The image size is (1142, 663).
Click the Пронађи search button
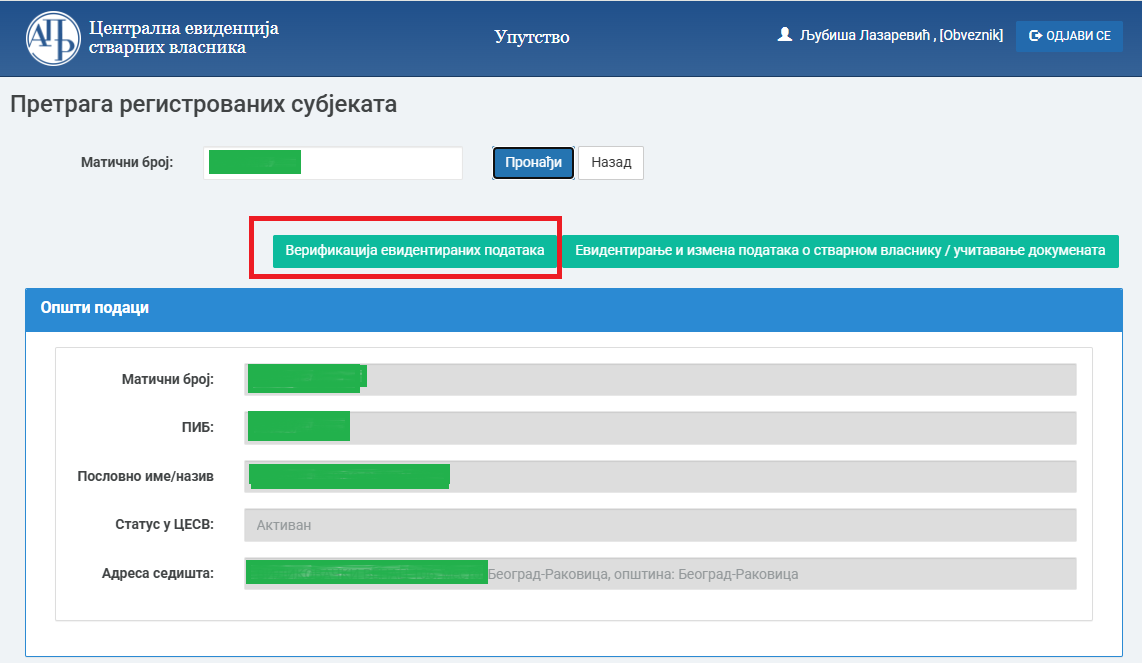[x=533, y=162]
